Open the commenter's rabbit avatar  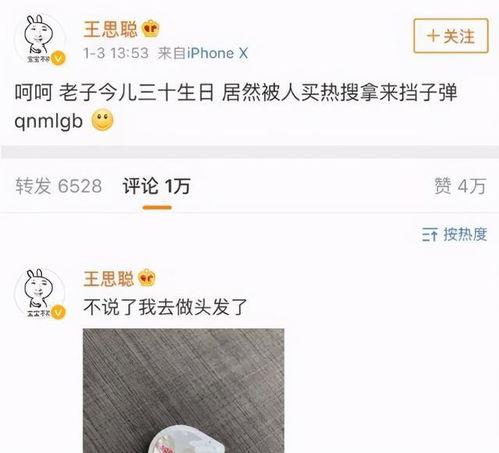click(40, 293)
